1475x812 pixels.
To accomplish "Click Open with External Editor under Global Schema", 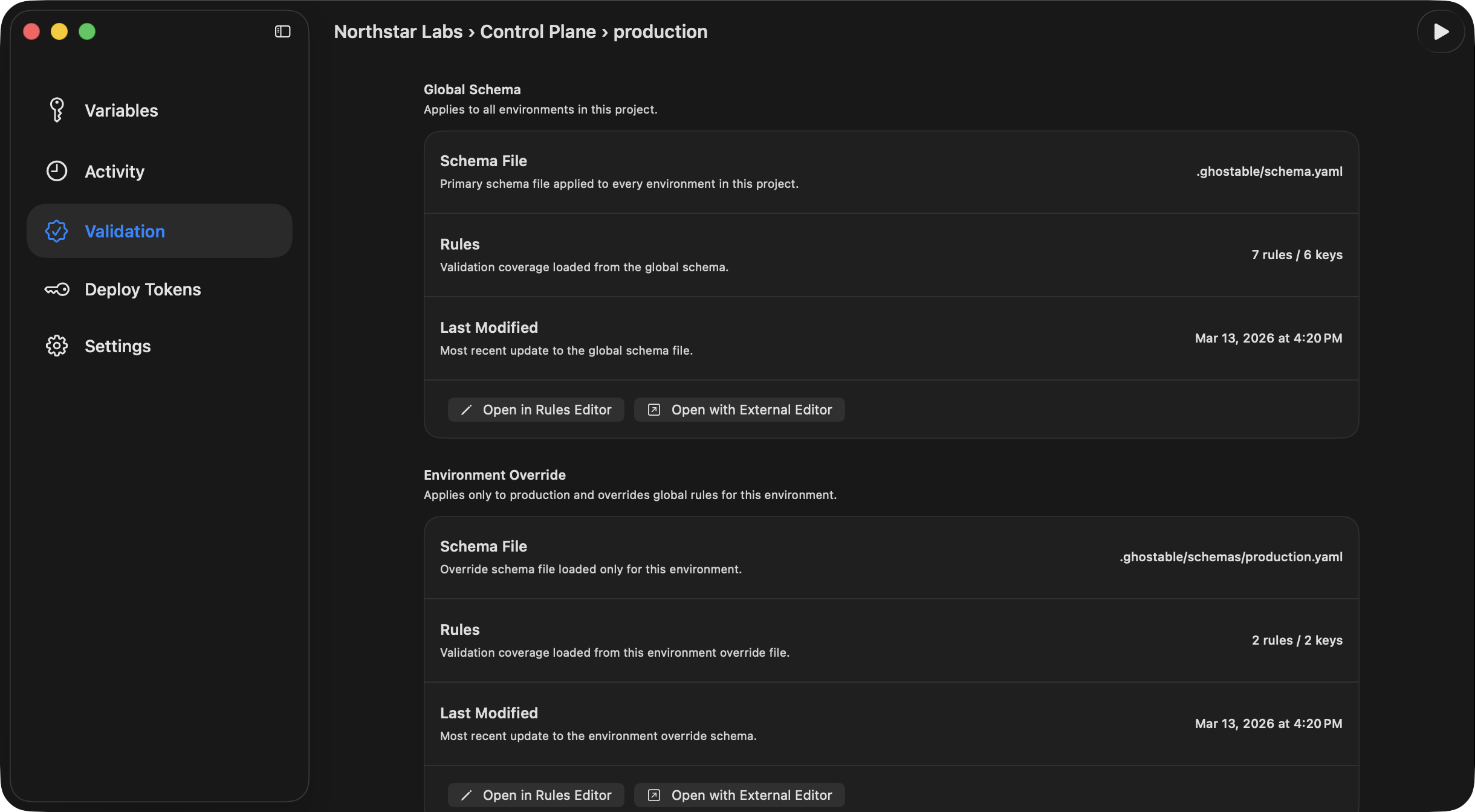I will click(739, 409).
